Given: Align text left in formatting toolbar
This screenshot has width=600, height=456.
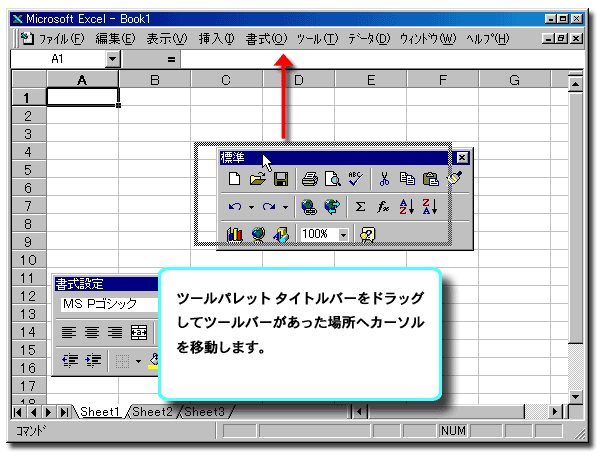Looking at the screenshot, I should pos(69,332).
